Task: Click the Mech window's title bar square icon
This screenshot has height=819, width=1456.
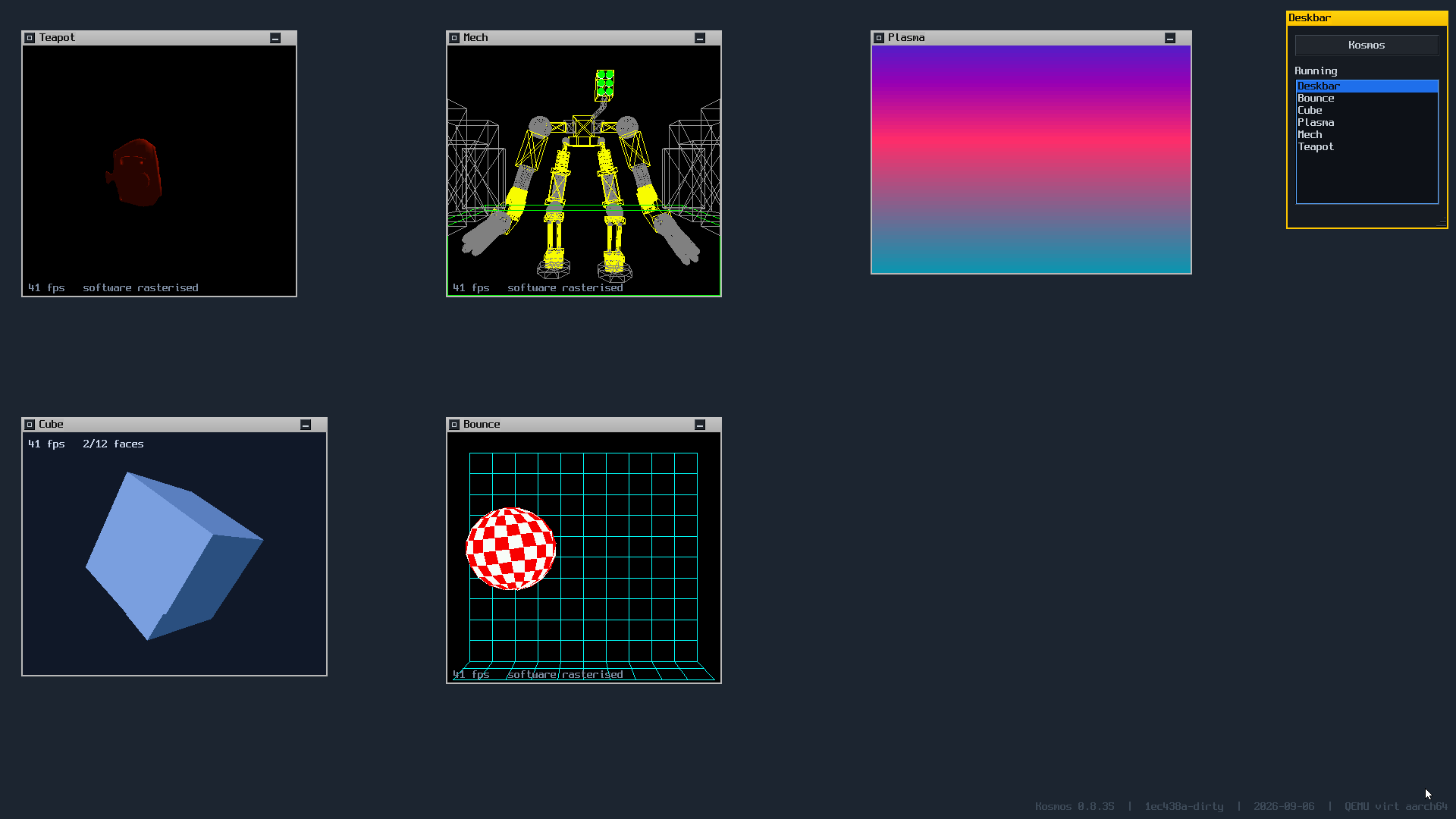Action: pyautogui.click(x=454, y=38)
